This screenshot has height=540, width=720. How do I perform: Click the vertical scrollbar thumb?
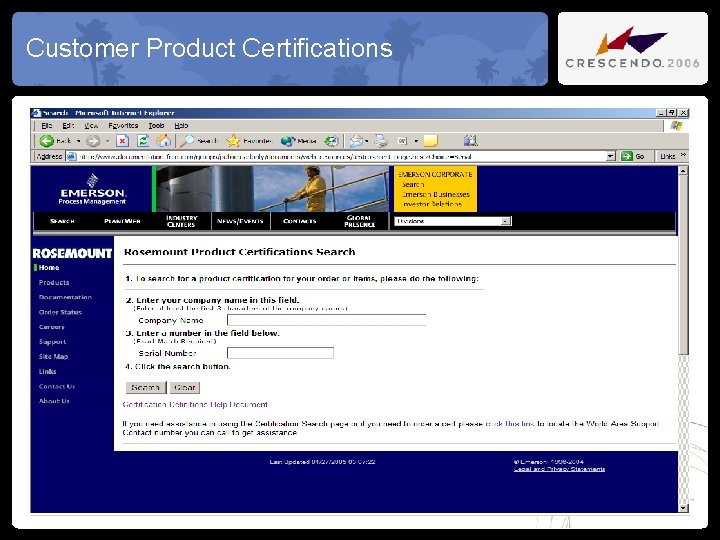683,264
